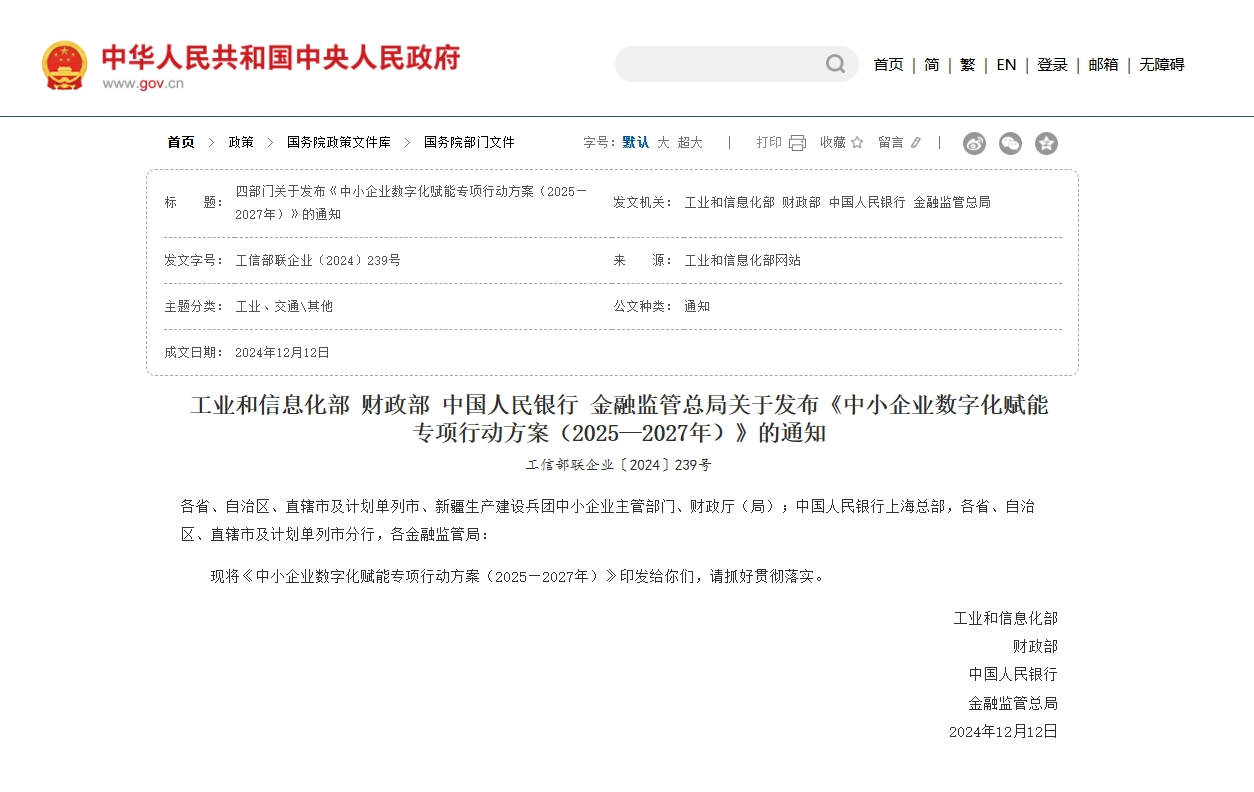Share via WeChat icon

click(x=1010, y=144)
